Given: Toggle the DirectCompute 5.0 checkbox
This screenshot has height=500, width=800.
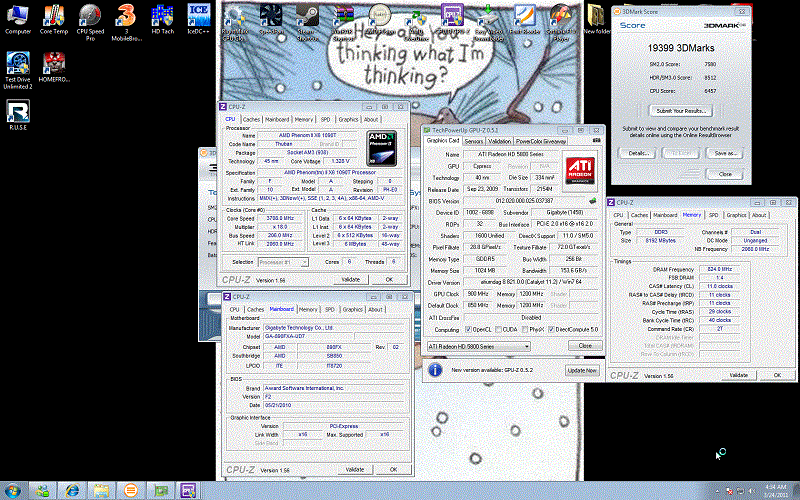Looking at the screenshot, I should tap(551, 330).
